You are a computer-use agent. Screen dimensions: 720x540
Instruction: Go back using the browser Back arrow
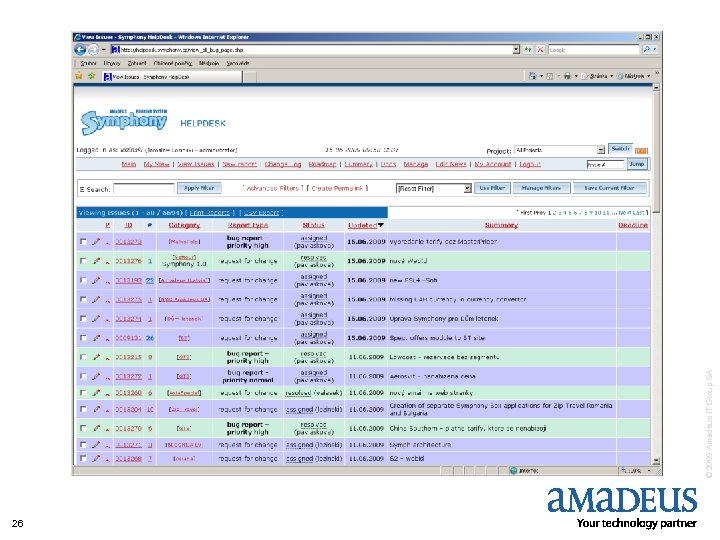80,50
